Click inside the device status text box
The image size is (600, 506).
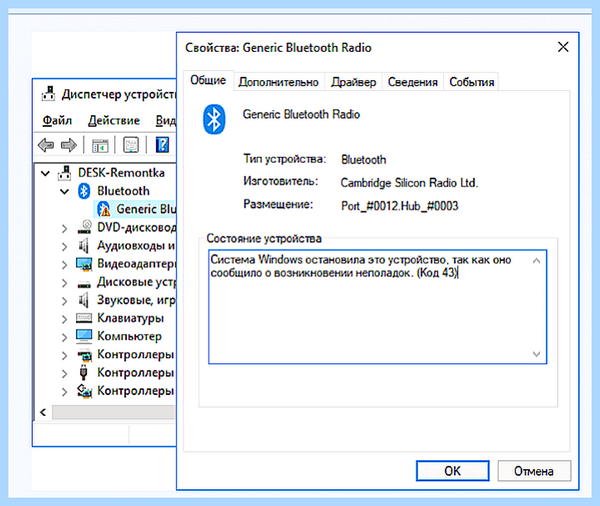click(x=377, y=307)
